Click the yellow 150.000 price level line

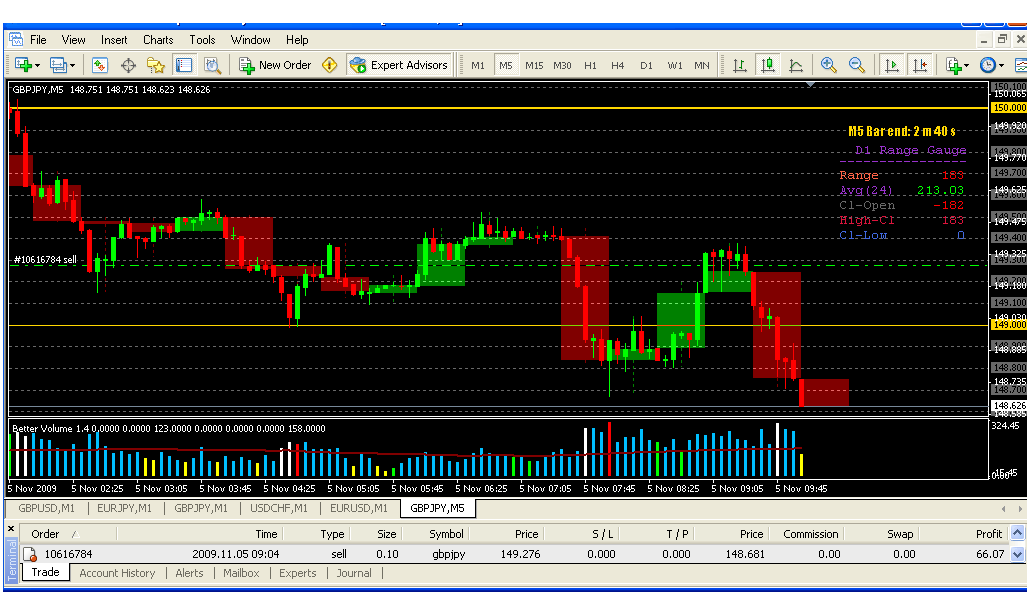click(x=500, y=107)
